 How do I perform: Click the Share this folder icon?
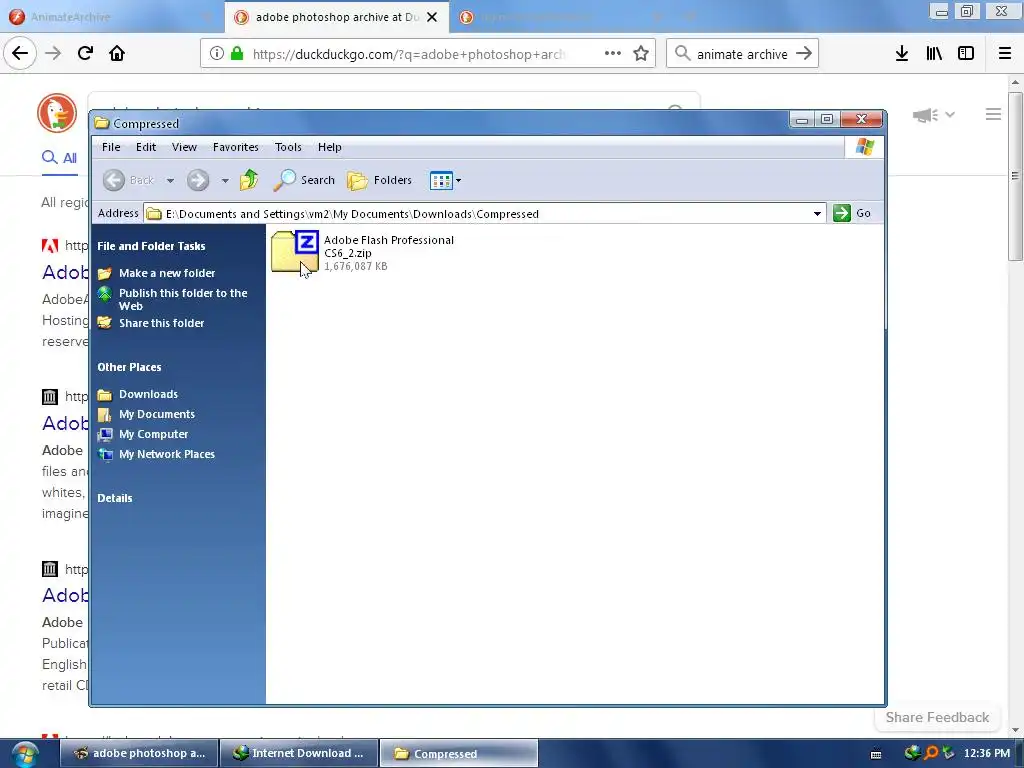coord(104,323)
